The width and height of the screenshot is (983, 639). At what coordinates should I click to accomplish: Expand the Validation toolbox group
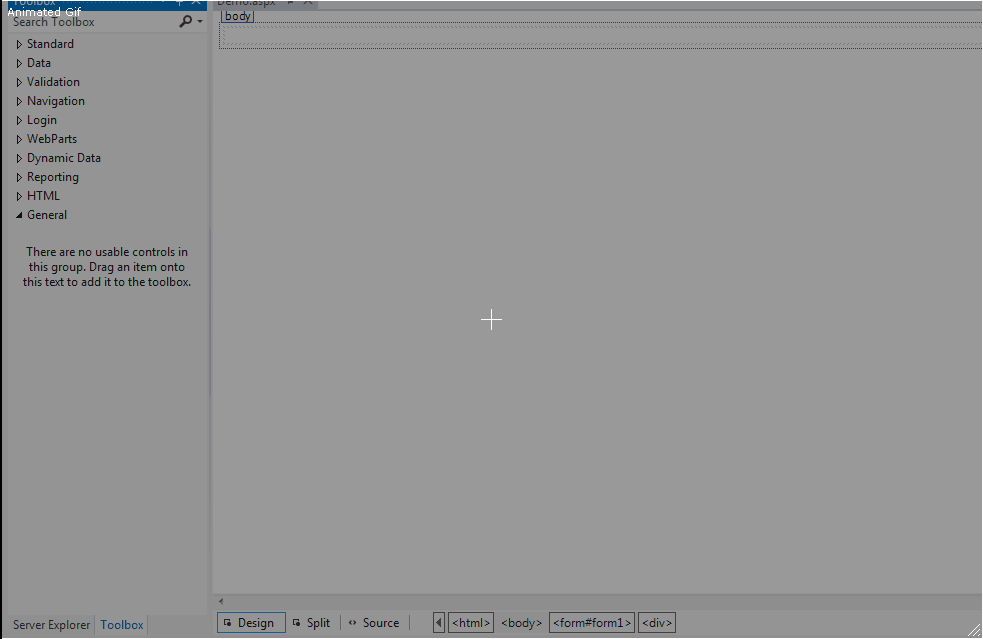(x=19, y=82)
